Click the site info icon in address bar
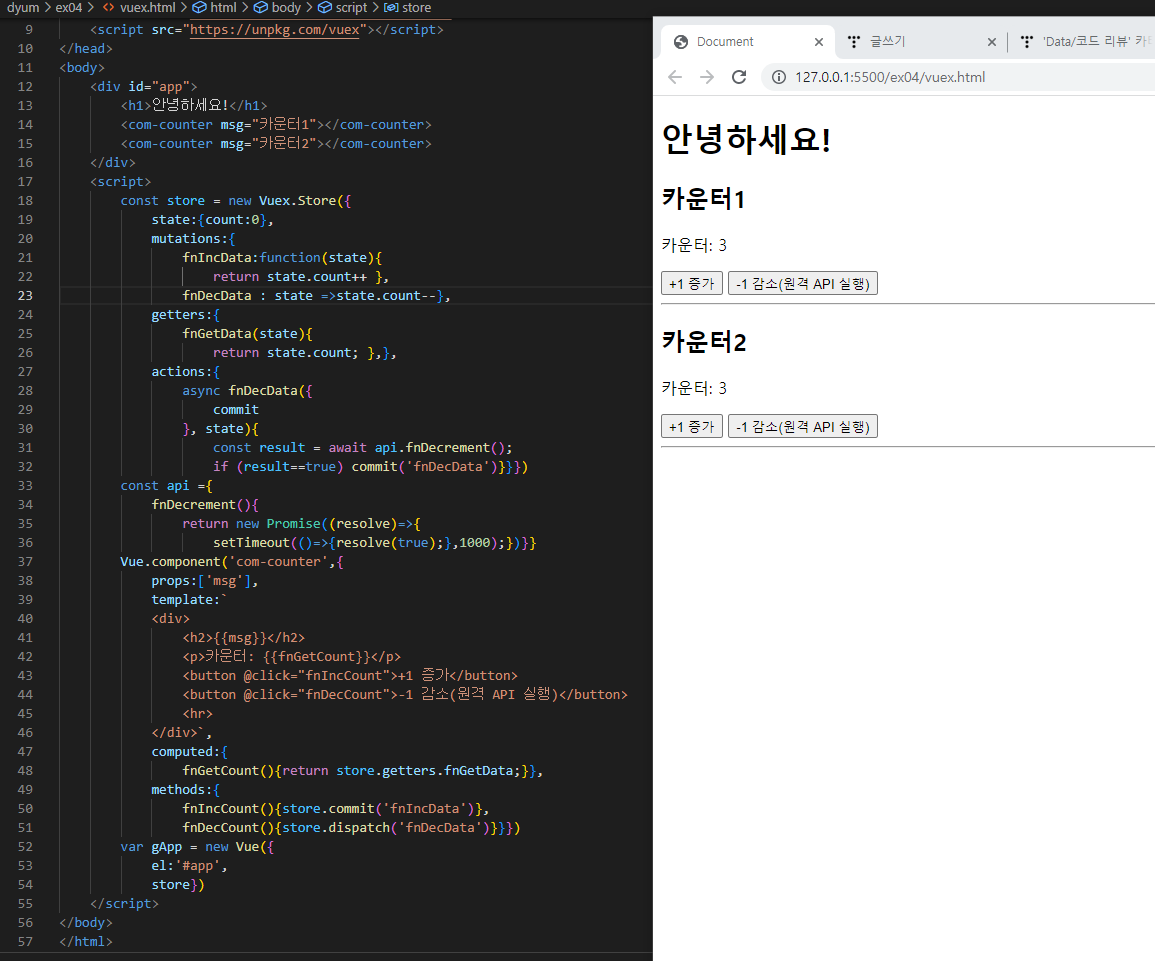 tap(779, 77)
